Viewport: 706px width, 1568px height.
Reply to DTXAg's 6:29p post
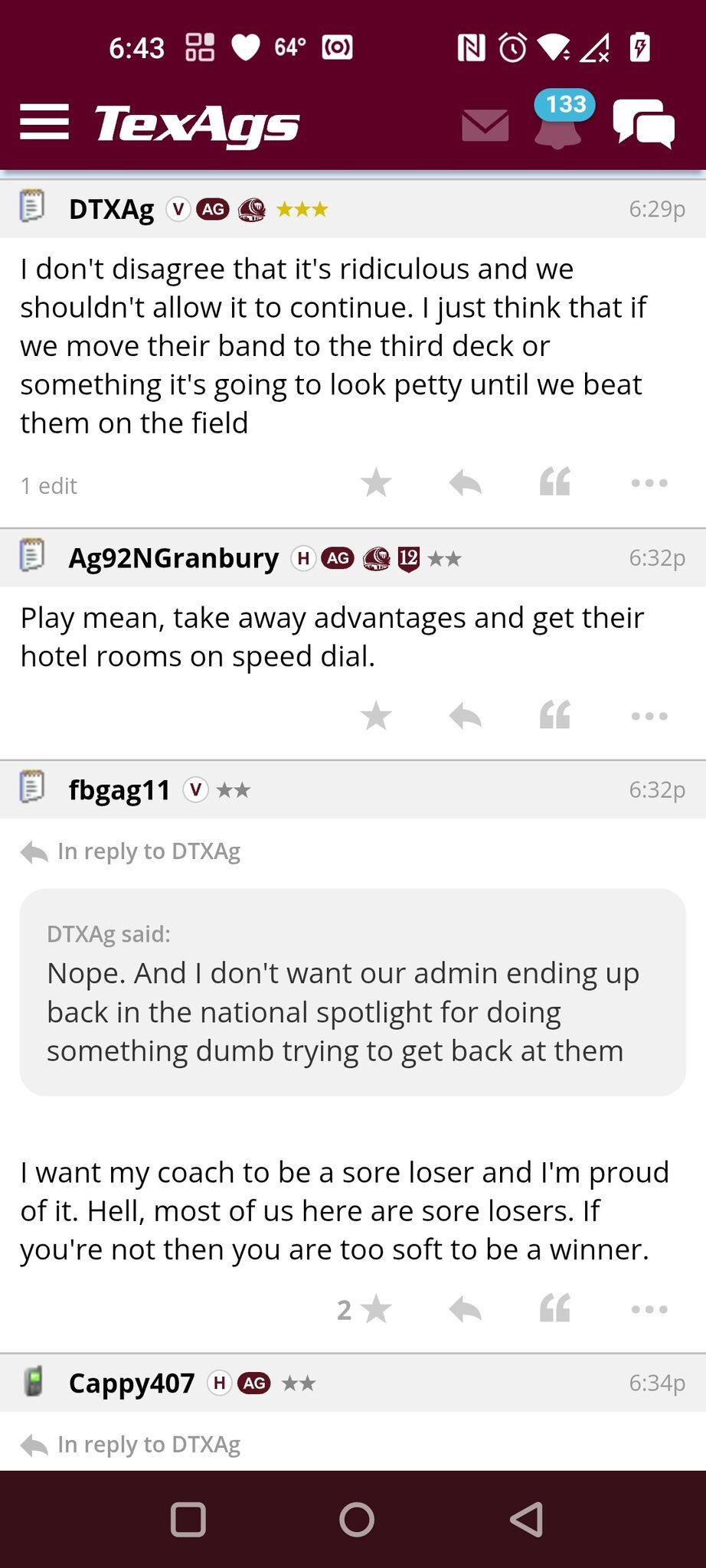[x=465, y=483]
